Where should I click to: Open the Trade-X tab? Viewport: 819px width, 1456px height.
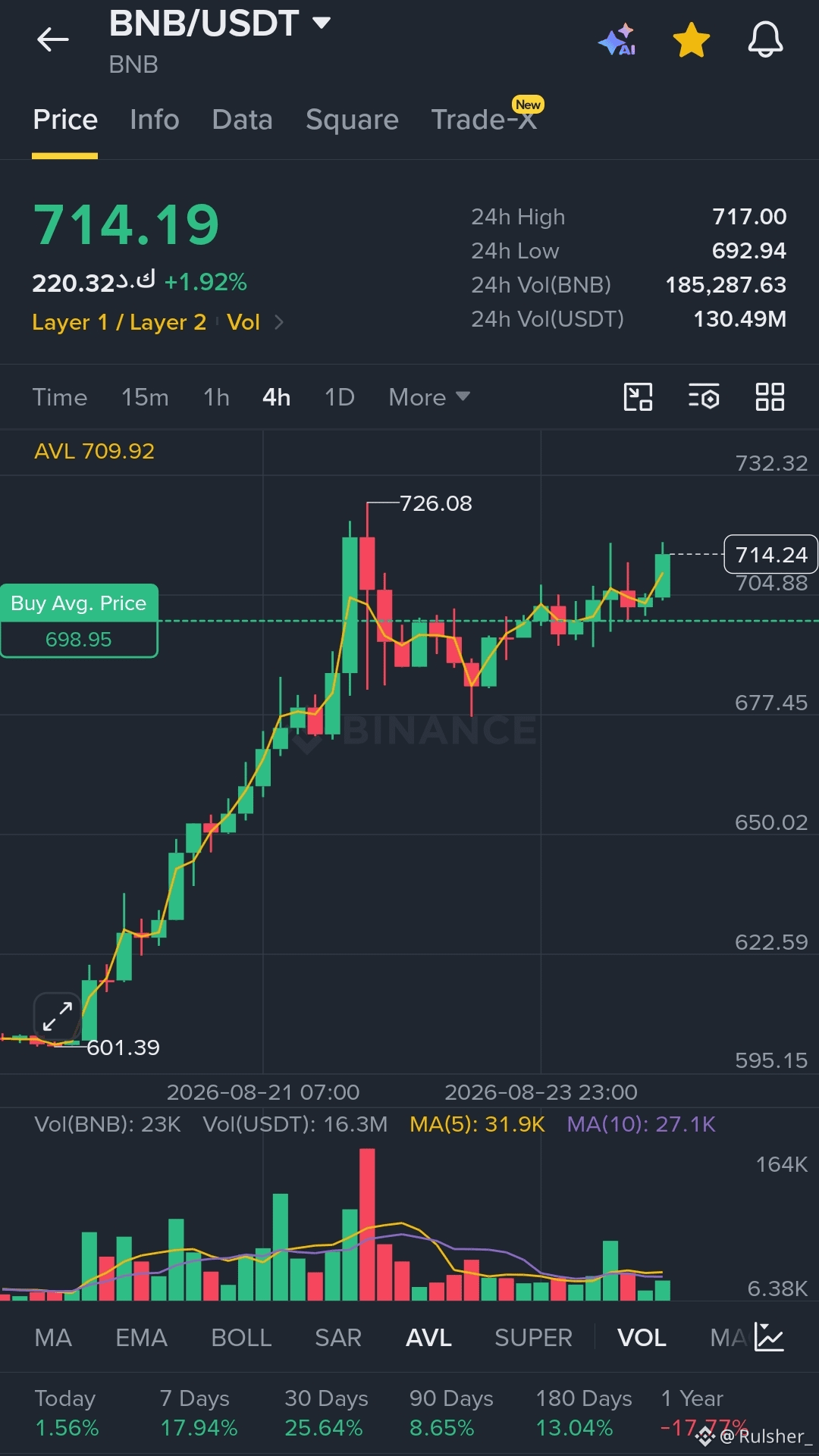point(484,120)
